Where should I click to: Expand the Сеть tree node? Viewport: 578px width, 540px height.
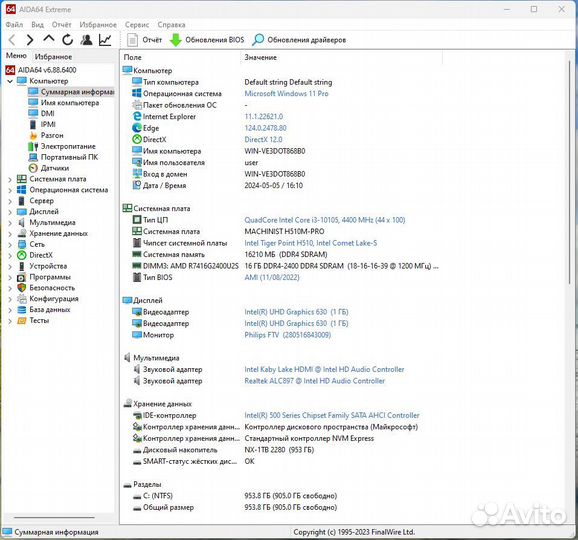pos(10,245)
